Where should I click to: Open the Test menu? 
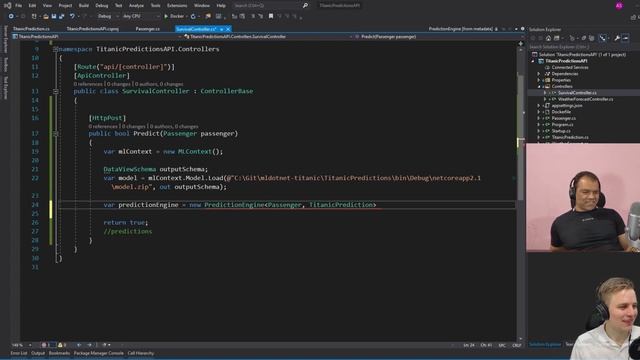(x=118, y=6)
